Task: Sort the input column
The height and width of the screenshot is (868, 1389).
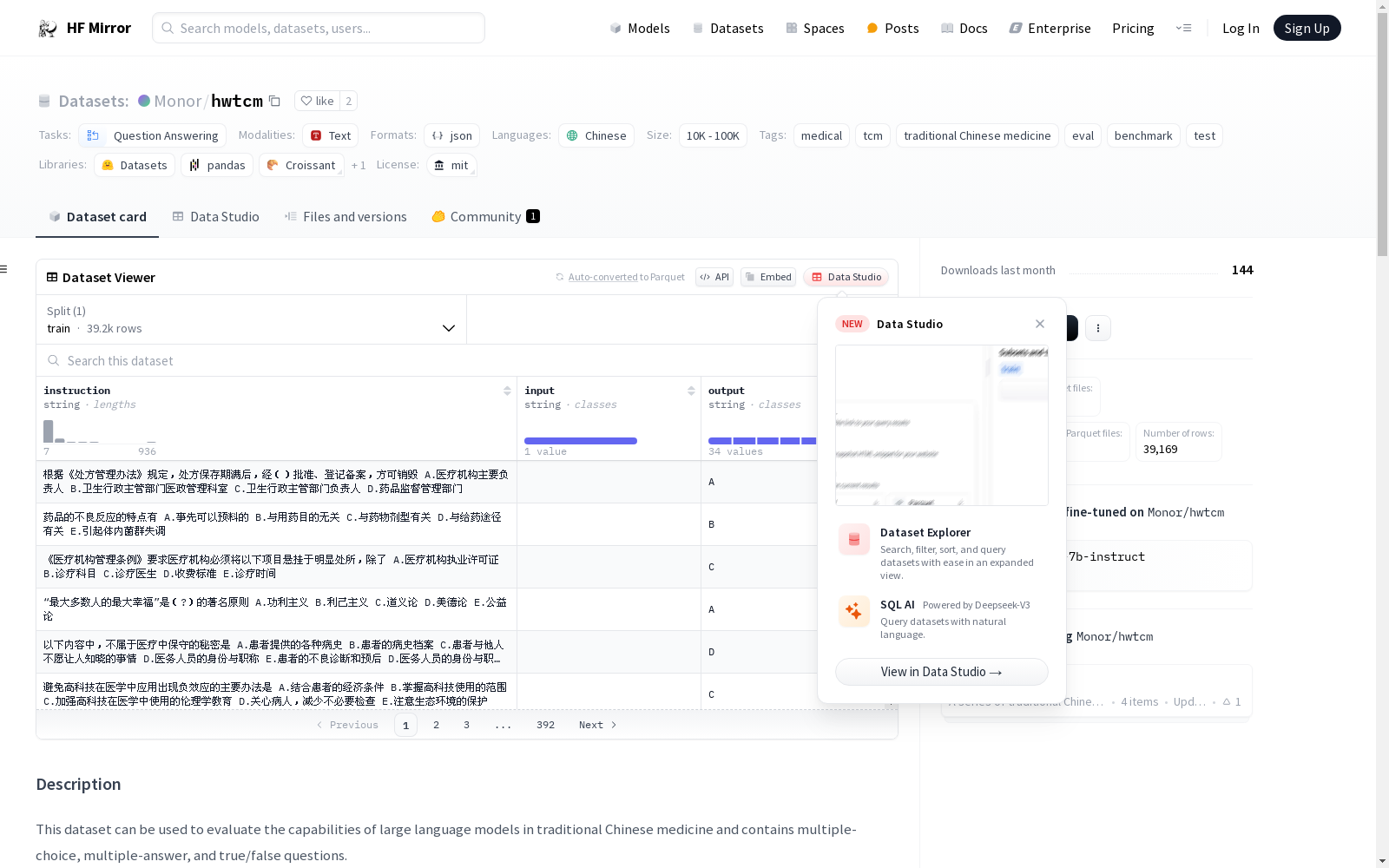Action: click(691, 391)
